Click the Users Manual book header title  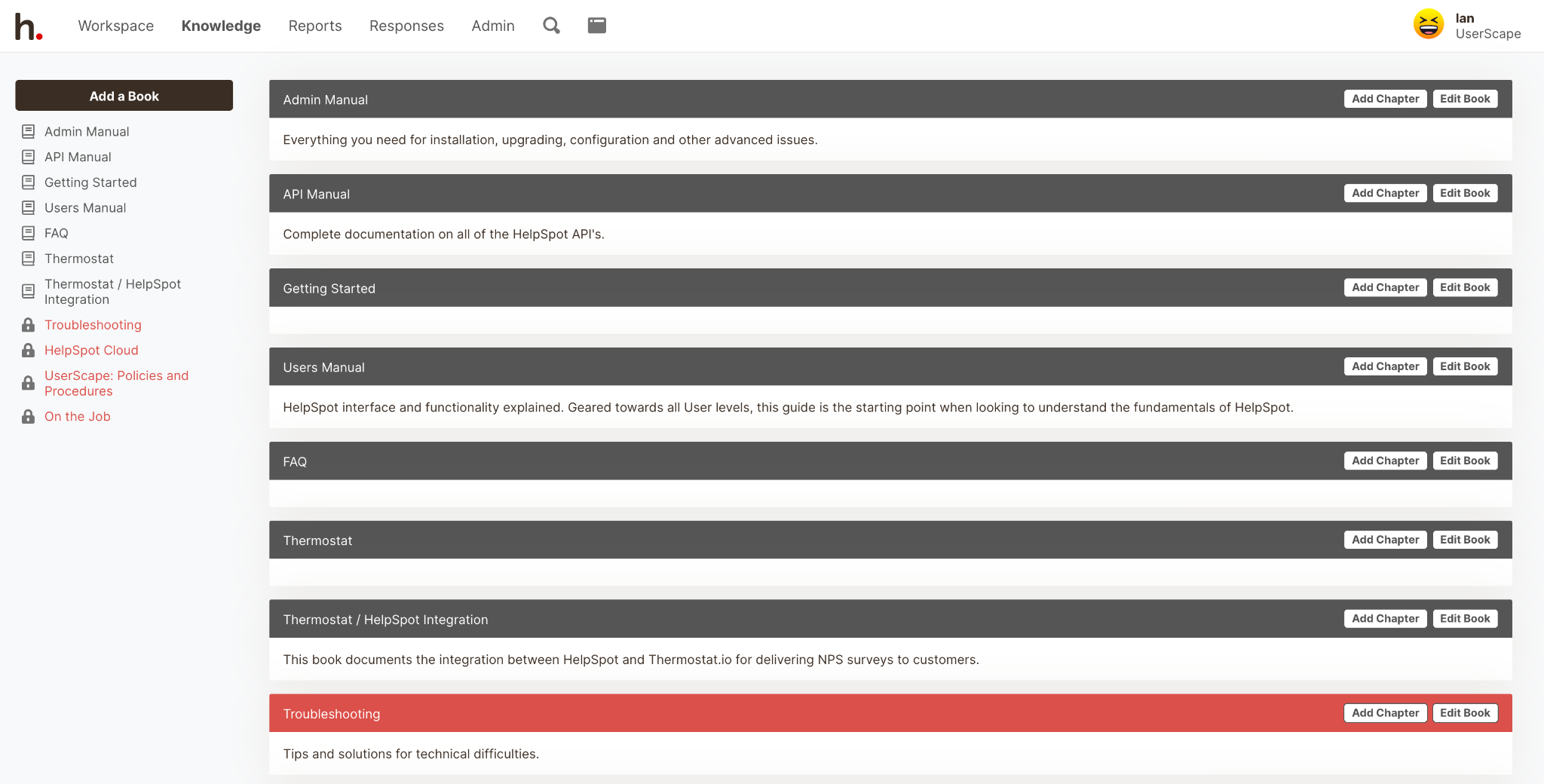[324, 367]
